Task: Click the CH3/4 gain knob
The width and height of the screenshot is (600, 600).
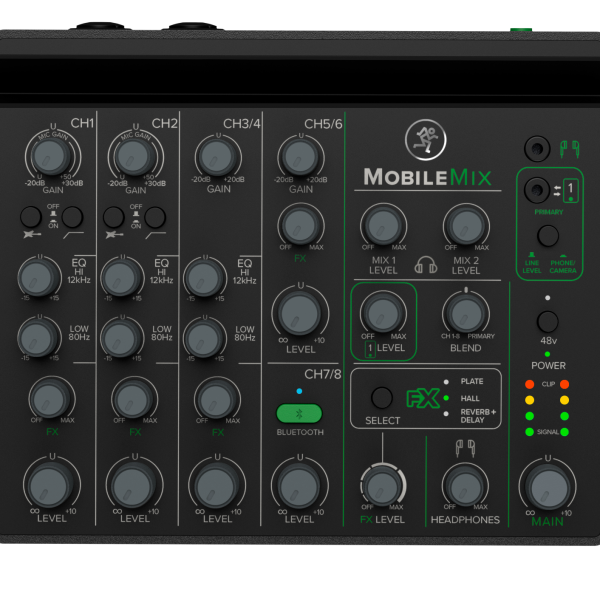Action: pyautogui.click(x=217, y=157)
